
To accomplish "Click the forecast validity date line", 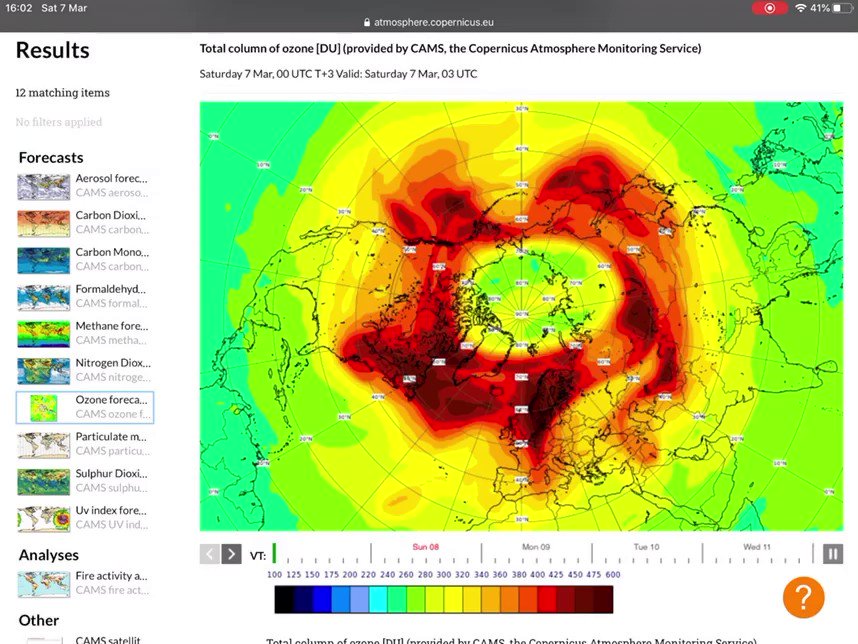I will [x=338, y=74].
